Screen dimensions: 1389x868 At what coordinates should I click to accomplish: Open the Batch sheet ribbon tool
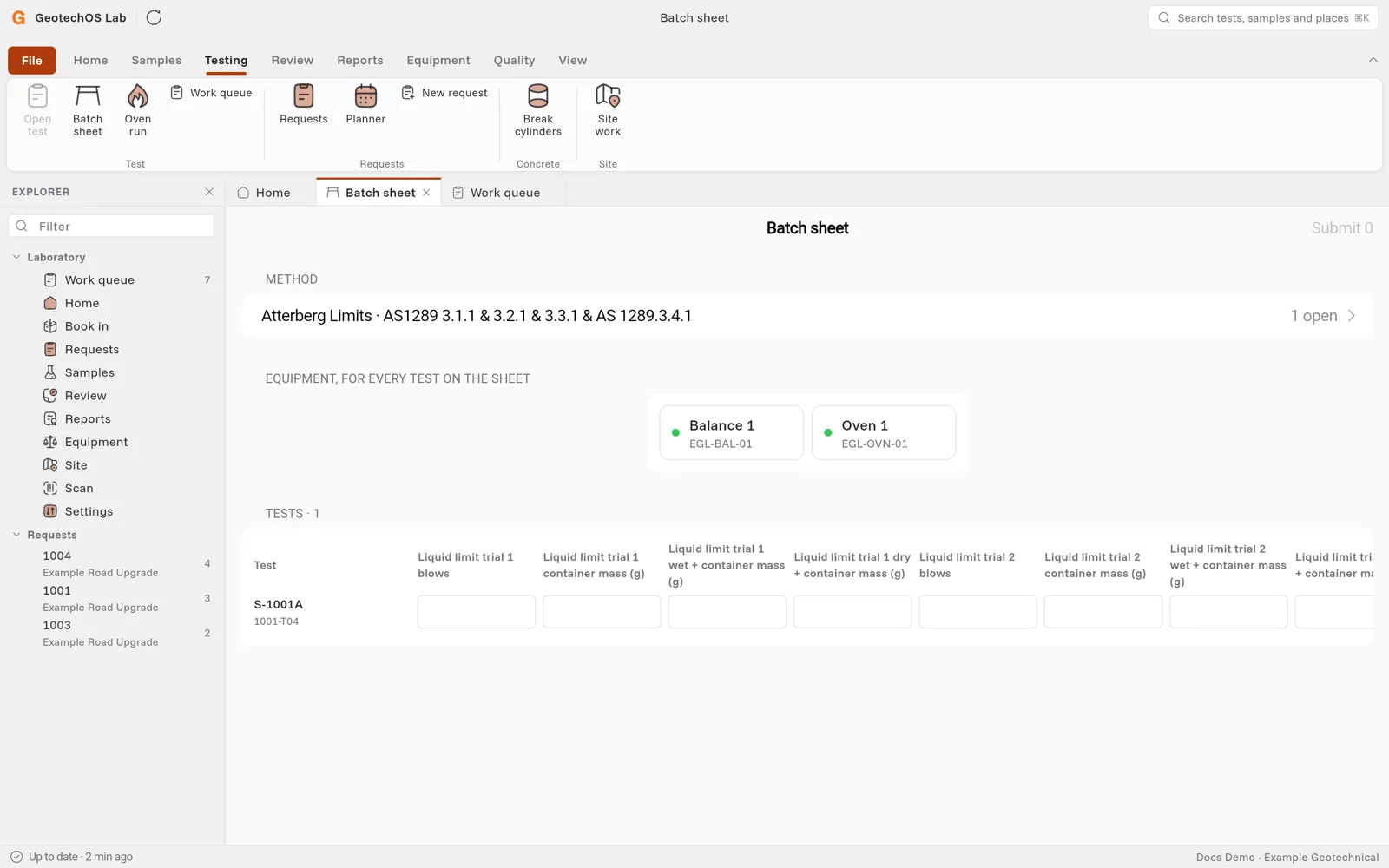(x=88, y=110)
